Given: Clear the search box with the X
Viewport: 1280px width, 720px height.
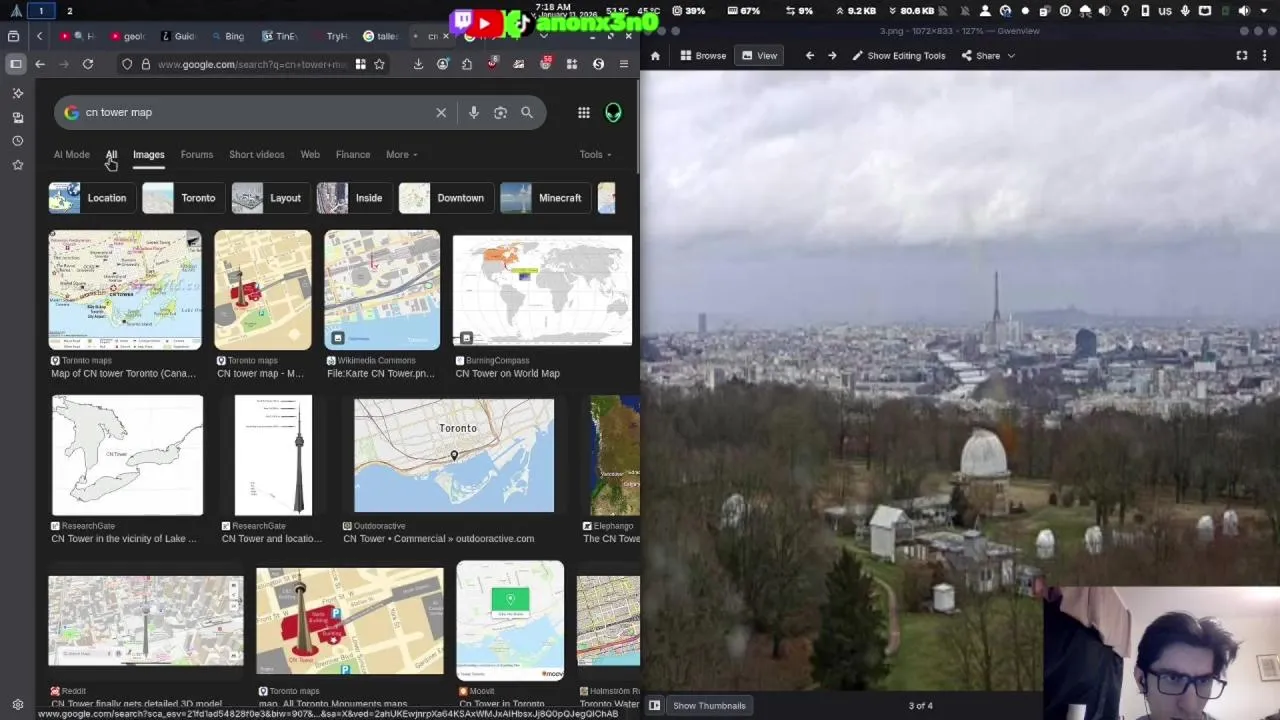Looking at the screenshot, I should click(441, 112).
